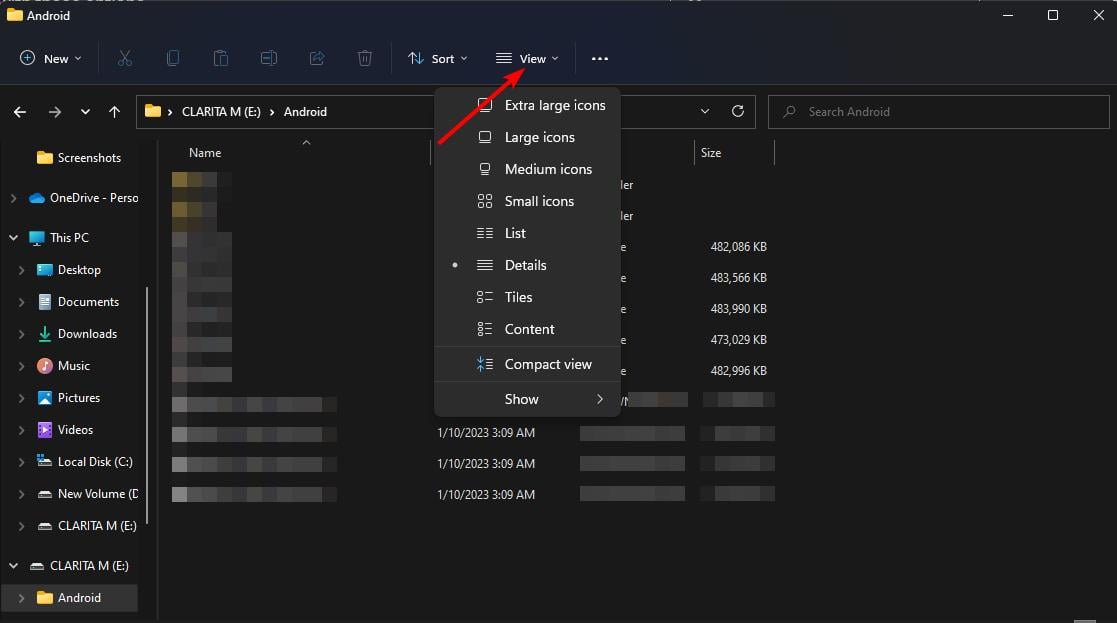Open the See more ellipsis button
This screenshot has width=1117, height=623.
coord(599,59)
